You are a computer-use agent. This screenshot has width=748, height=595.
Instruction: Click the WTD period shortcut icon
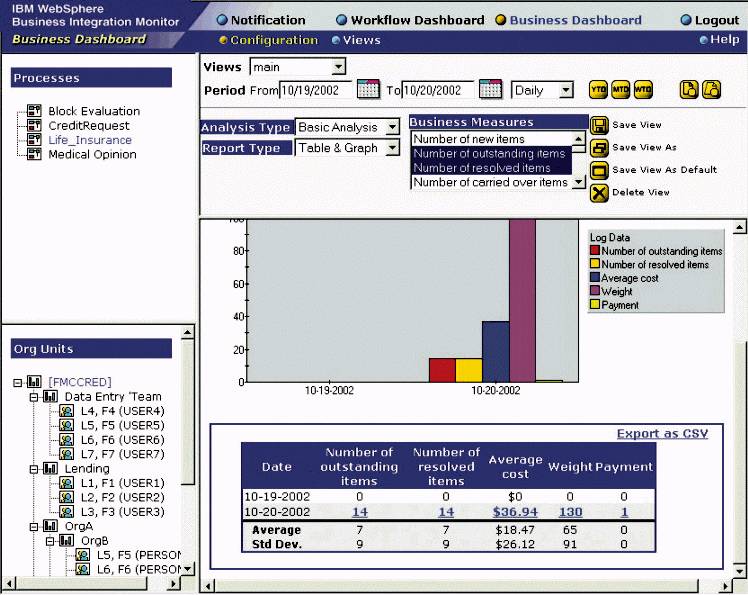click(642, 90)
